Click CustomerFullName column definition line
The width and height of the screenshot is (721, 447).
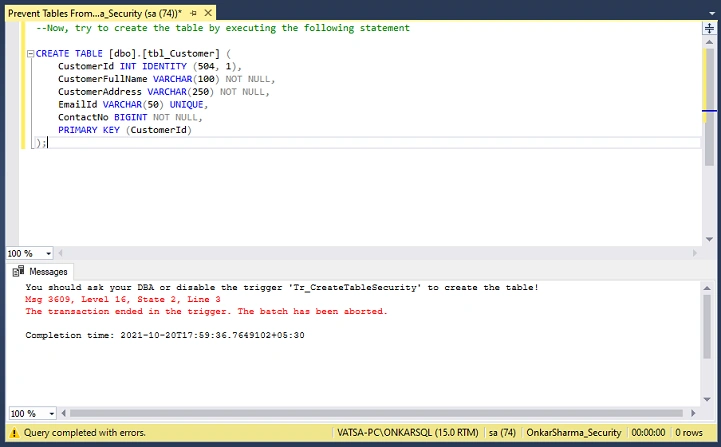click(x=166, y=79)
